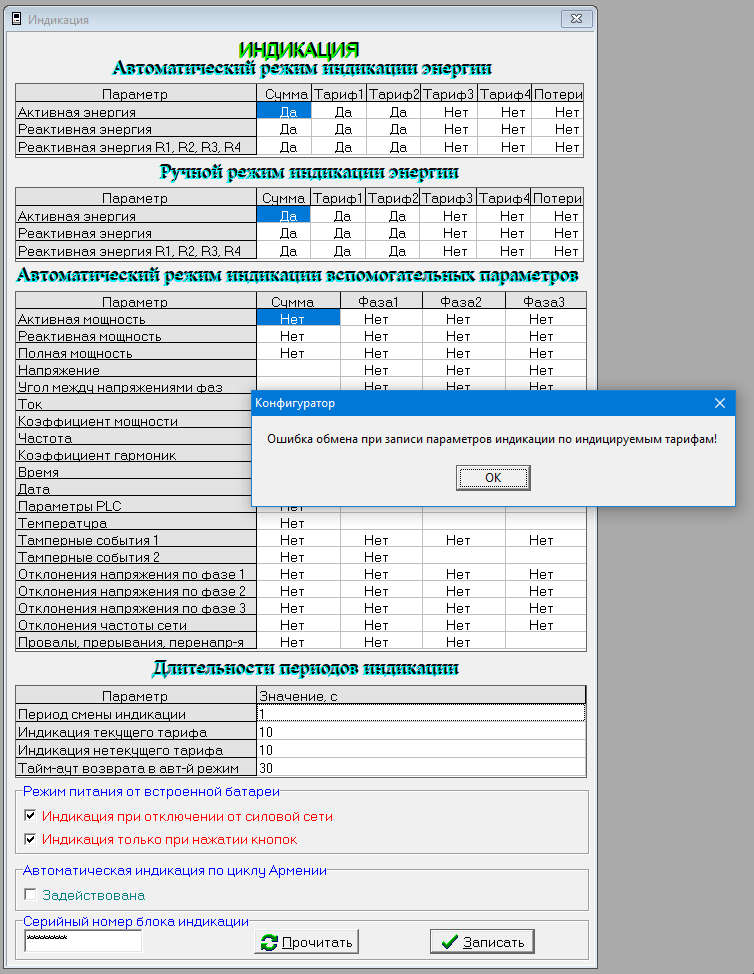Click the Прочитать button
Viewport: 754px width, 974px height.
tap(306, 942)
